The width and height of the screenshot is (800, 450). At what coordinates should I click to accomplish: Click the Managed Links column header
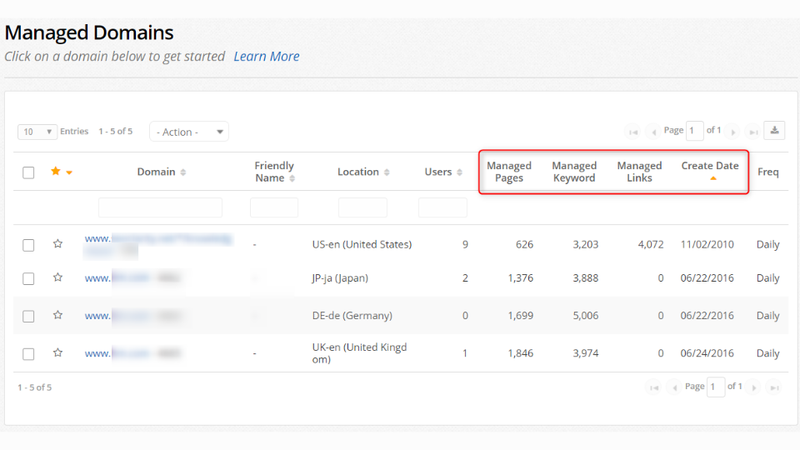[639, 172]
